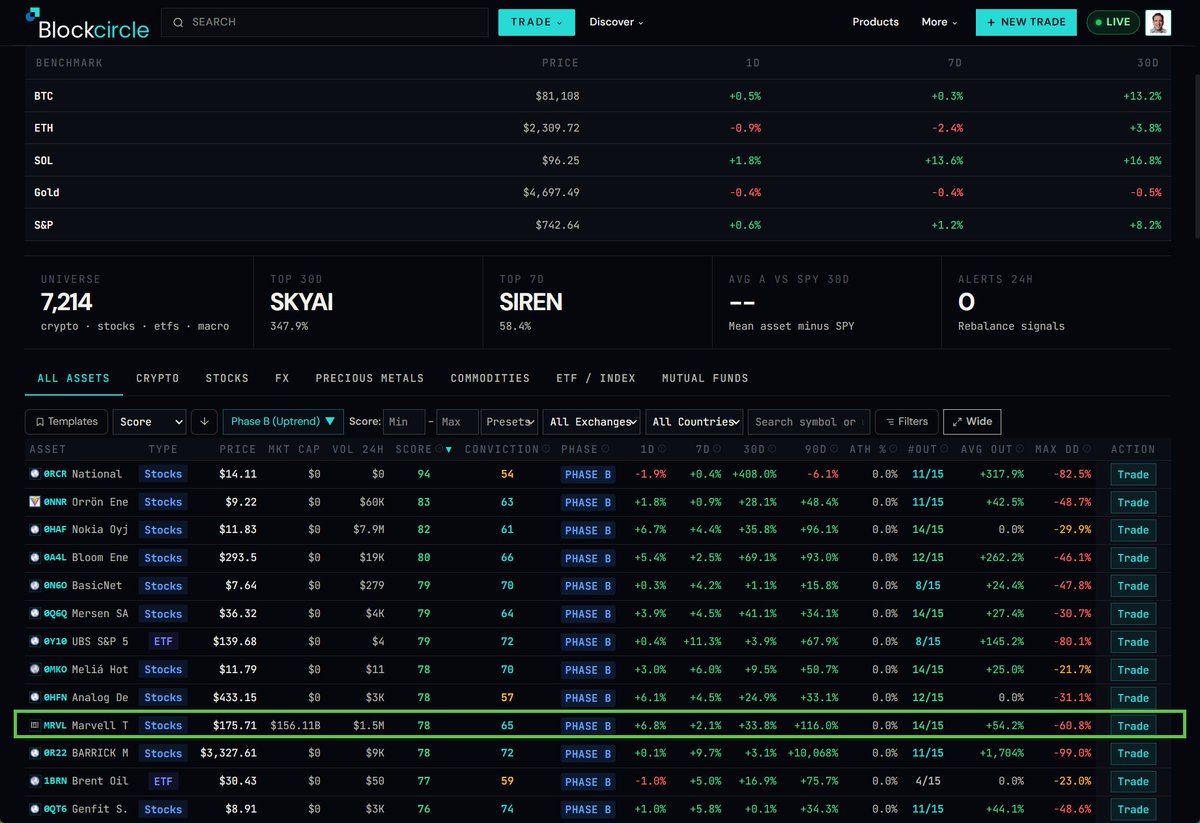1200x823 pixels.
Task: Click the 0R22 BARRICK asset icon
Action: (x=35, y=753)
